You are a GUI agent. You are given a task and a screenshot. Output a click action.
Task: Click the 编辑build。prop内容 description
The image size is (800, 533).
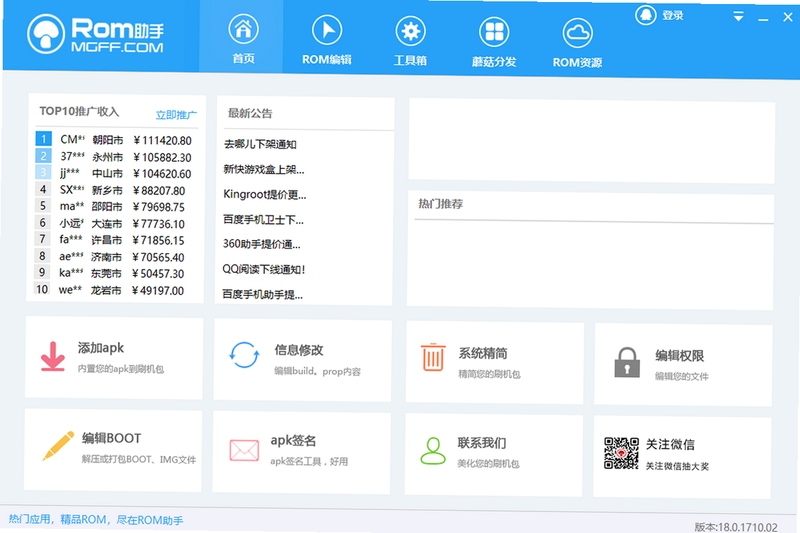click(x=317, y=371)
